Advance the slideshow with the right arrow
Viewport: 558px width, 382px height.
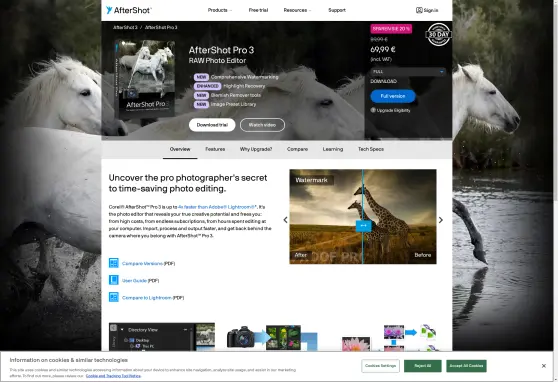click(x=441, y=220)
